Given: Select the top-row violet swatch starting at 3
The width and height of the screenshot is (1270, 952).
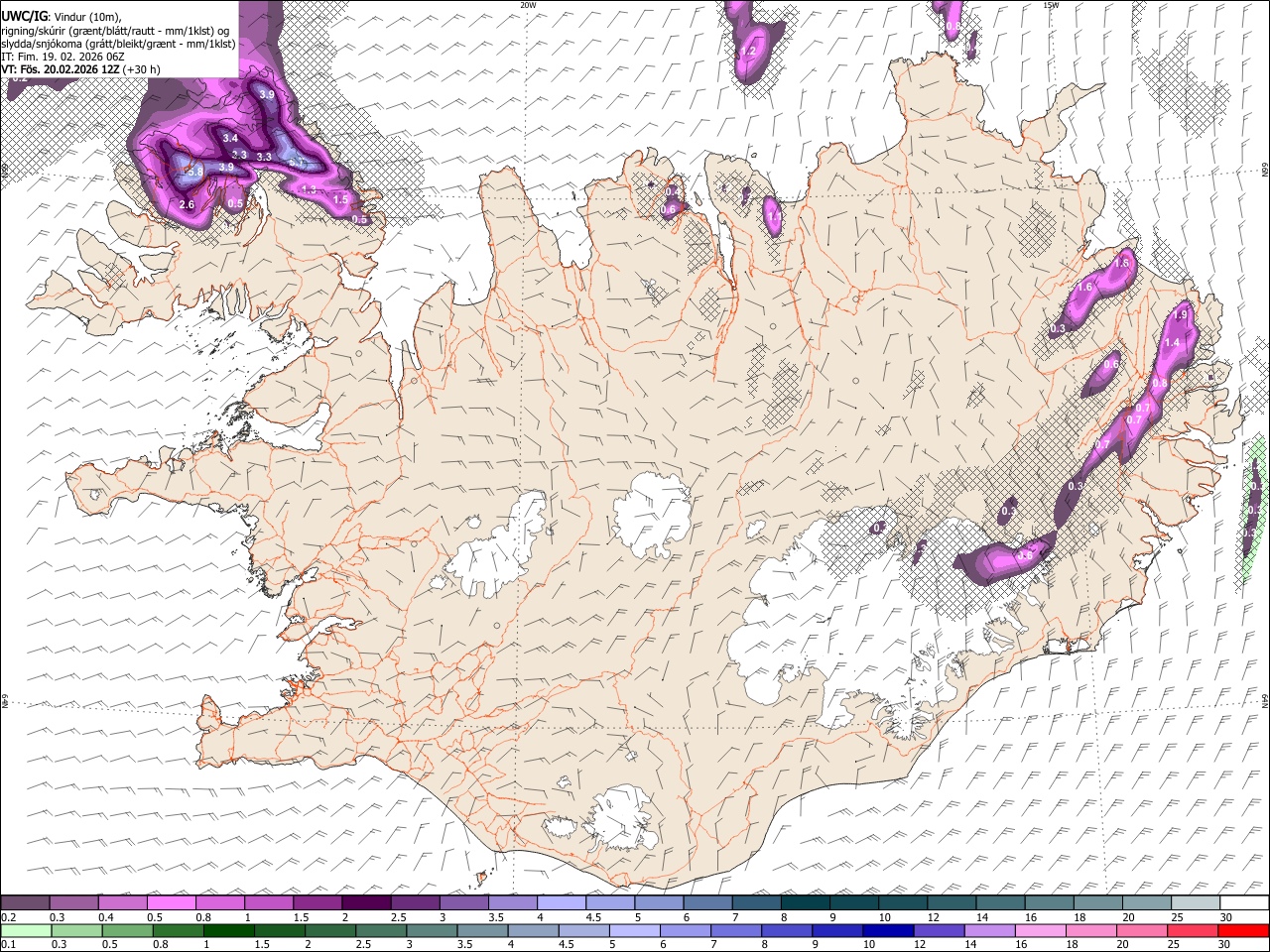Looking at the screenshot, I should click(463, 903).
